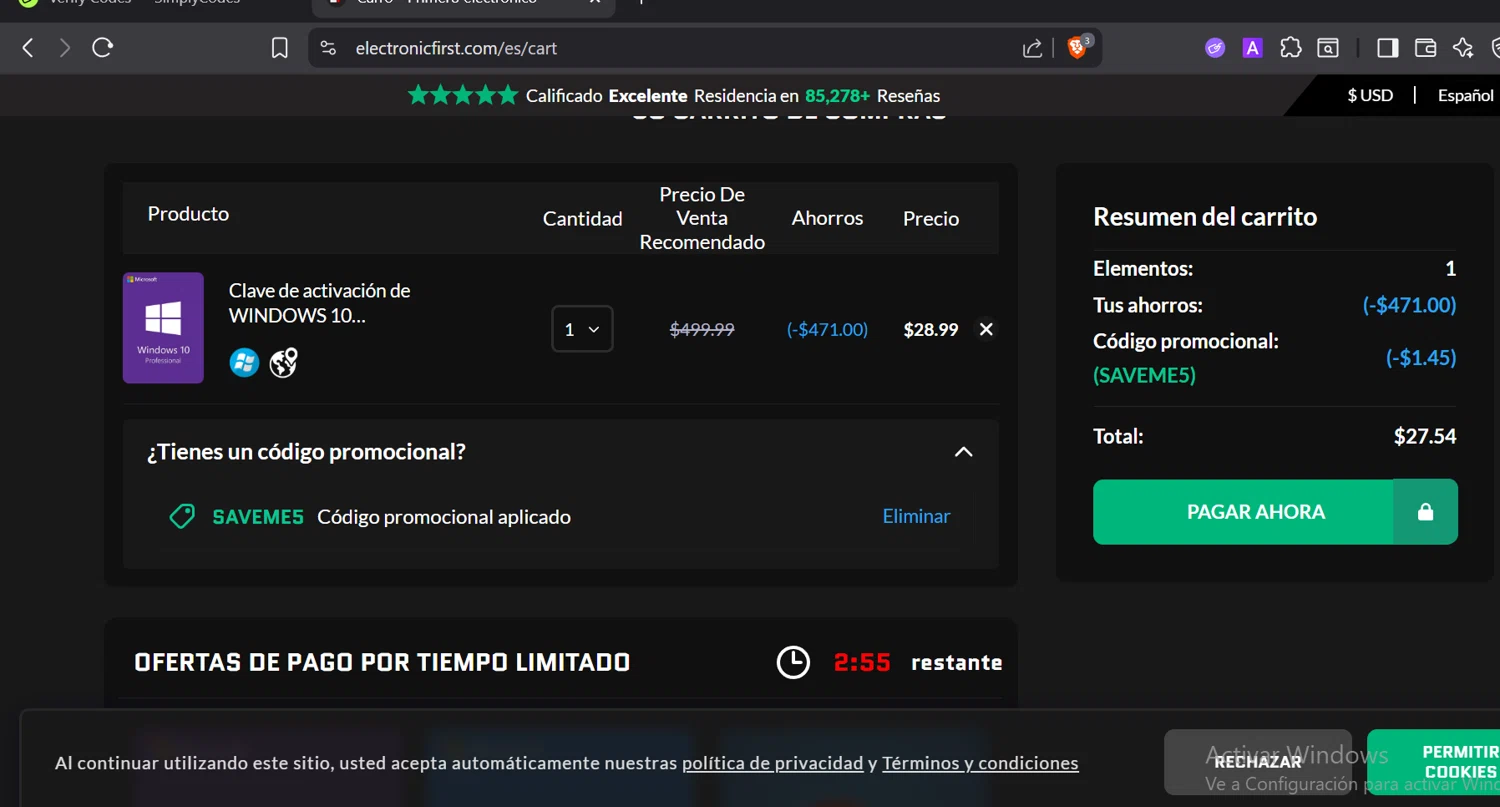Click the PAGAR AHORA button
1500x807 pixels.
click(1256, 512)
